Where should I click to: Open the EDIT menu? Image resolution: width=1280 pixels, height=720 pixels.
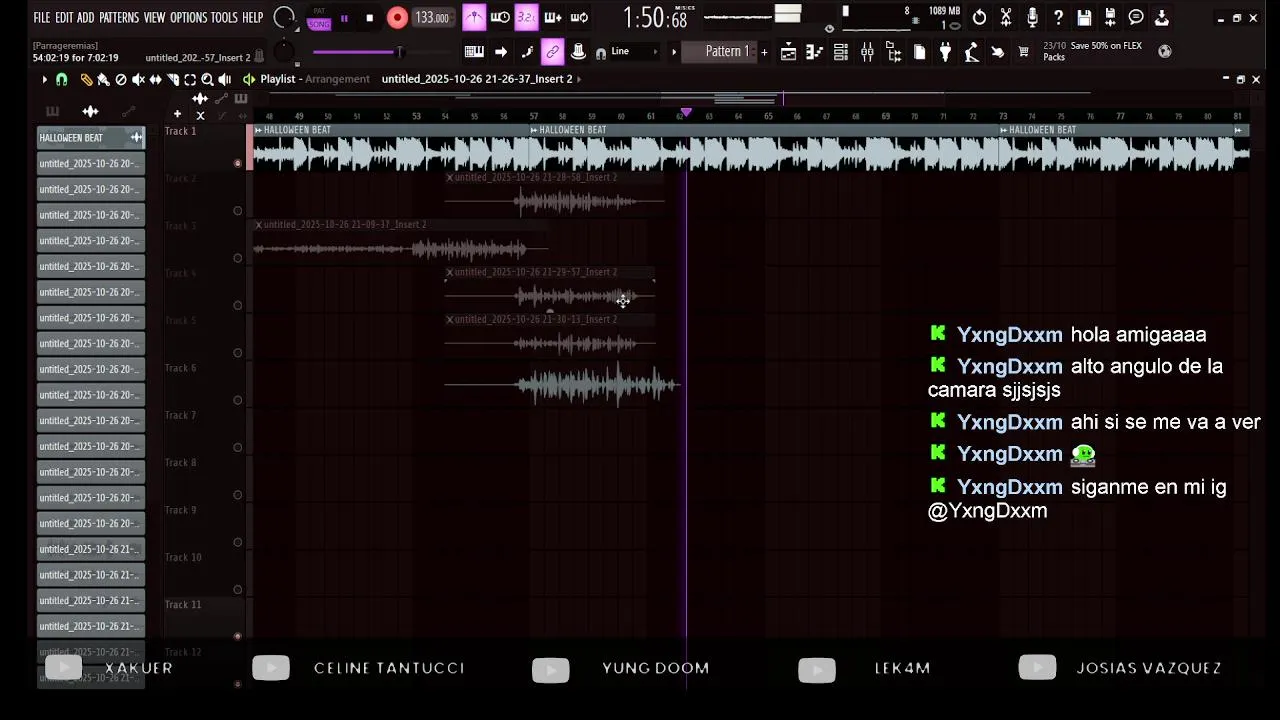click(x=64, y=18)
